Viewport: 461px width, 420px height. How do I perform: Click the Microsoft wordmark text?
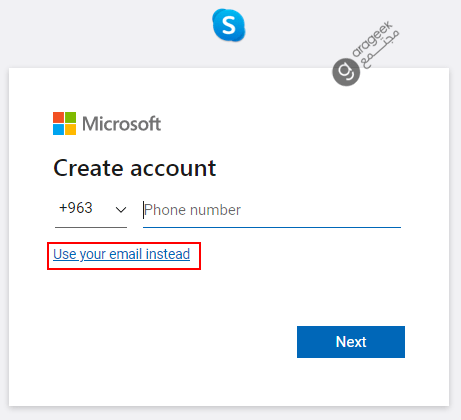click(x=122, y=124)
